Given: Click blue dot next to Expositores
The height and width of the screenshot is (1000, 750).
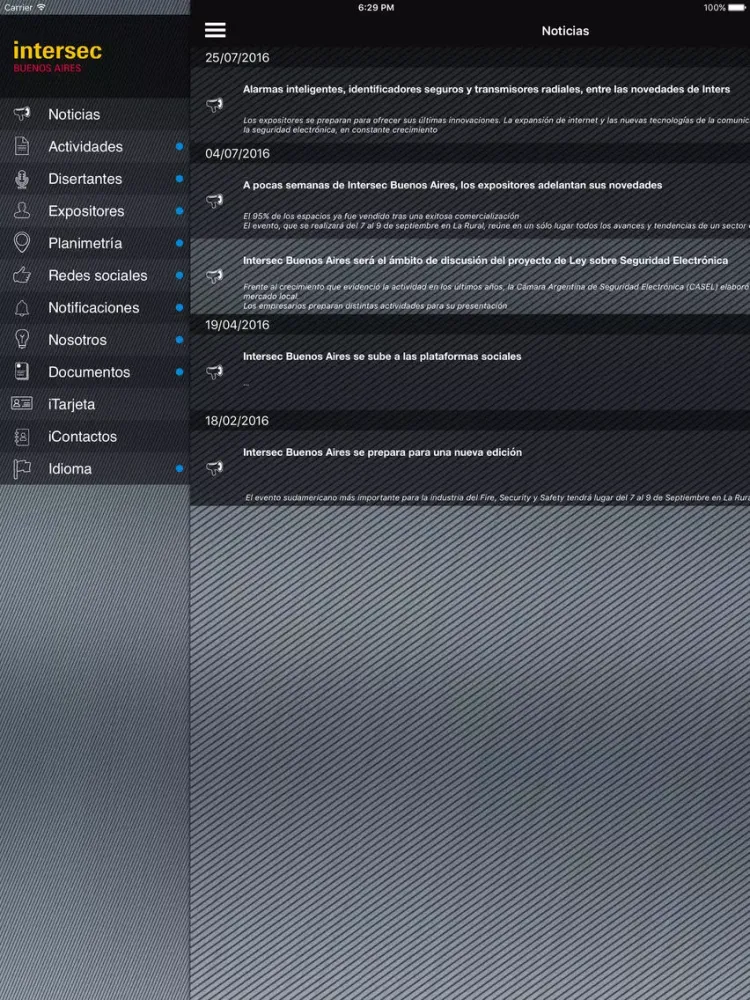Looking at the screenshot, I should tap(179, 211).
